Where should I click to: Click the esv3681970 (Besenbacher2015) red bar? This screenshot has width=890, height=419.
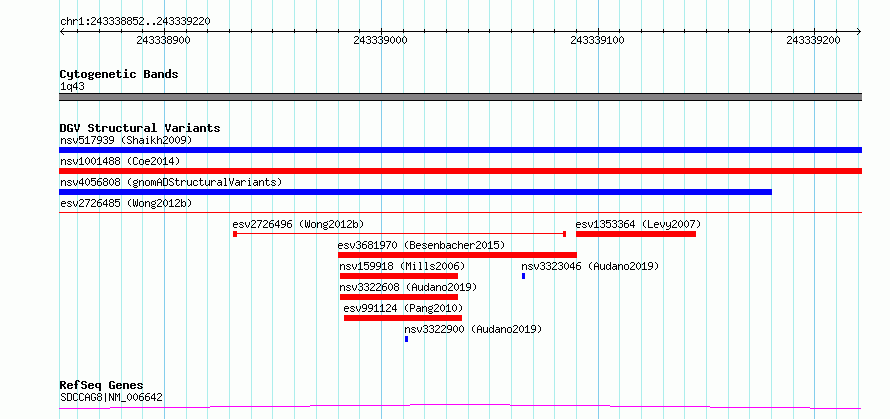tap(457, 255)
